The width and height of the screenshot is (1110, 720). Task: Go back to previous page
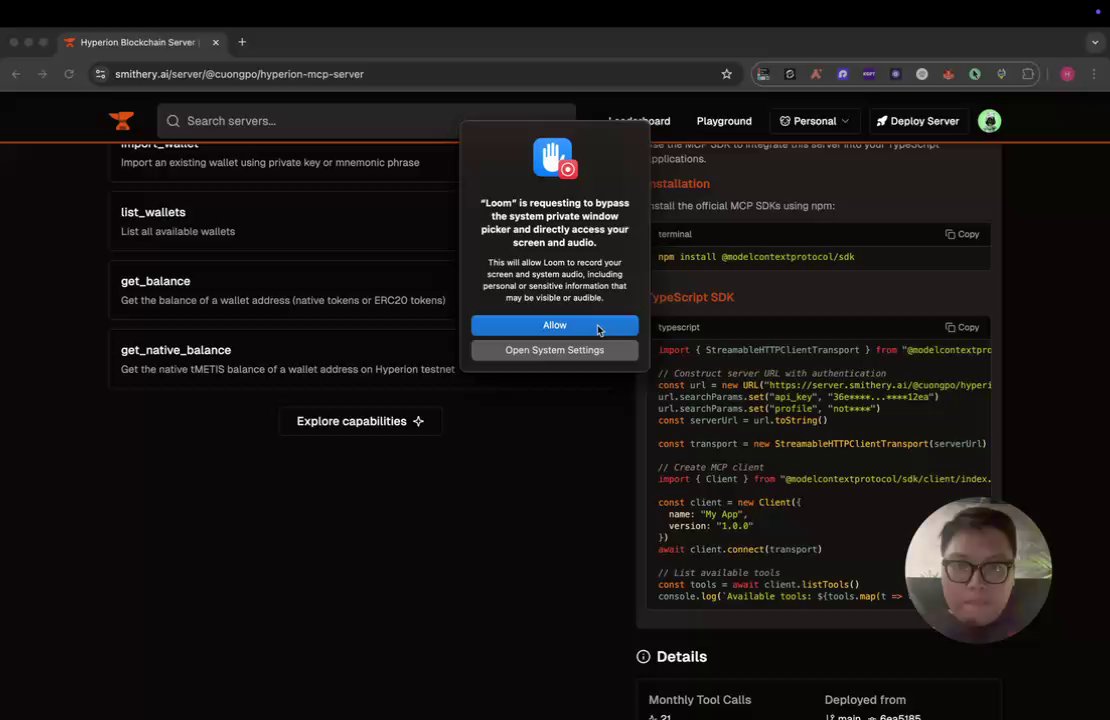pyautogui.click(x=16, y=74)
